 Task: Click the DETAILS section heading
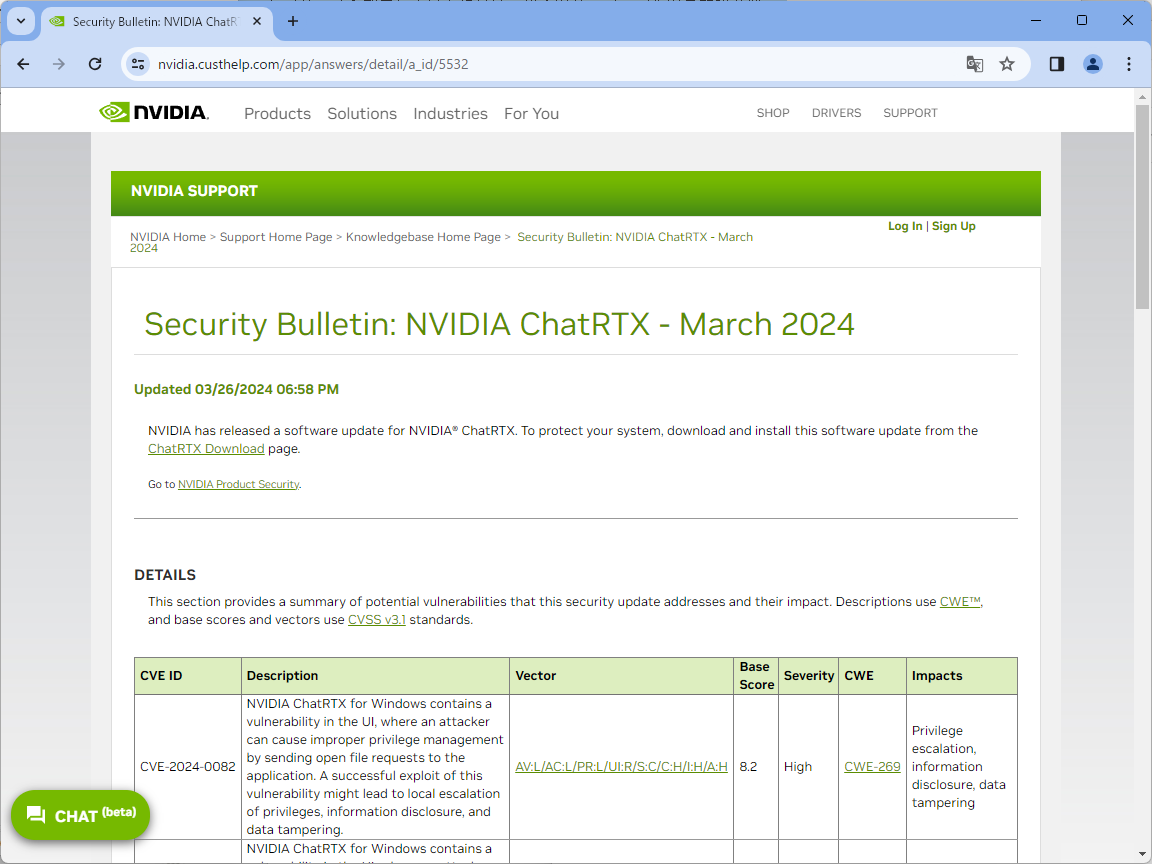[165, 575]
